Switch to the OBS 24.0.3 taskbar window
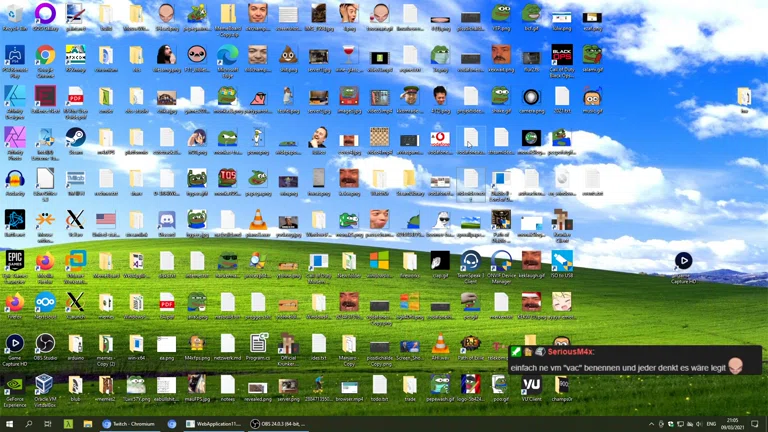This screenshot has height=432, width=768. (x=281, y=424)
